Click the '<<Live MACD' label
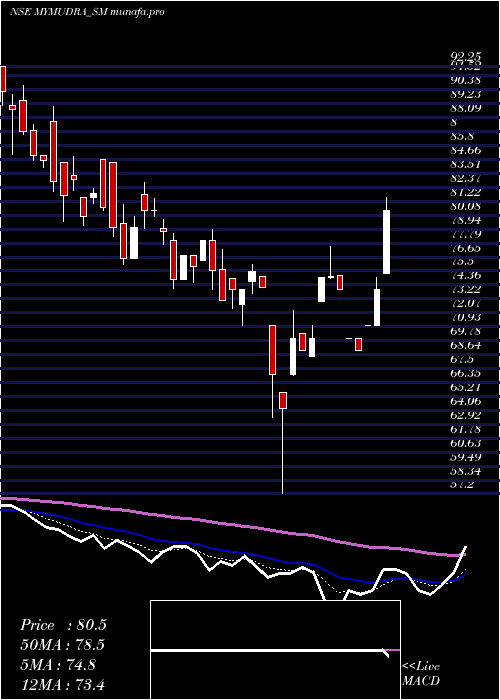Image resolution: width=500 pixels, height=700 pixels. 421,674
